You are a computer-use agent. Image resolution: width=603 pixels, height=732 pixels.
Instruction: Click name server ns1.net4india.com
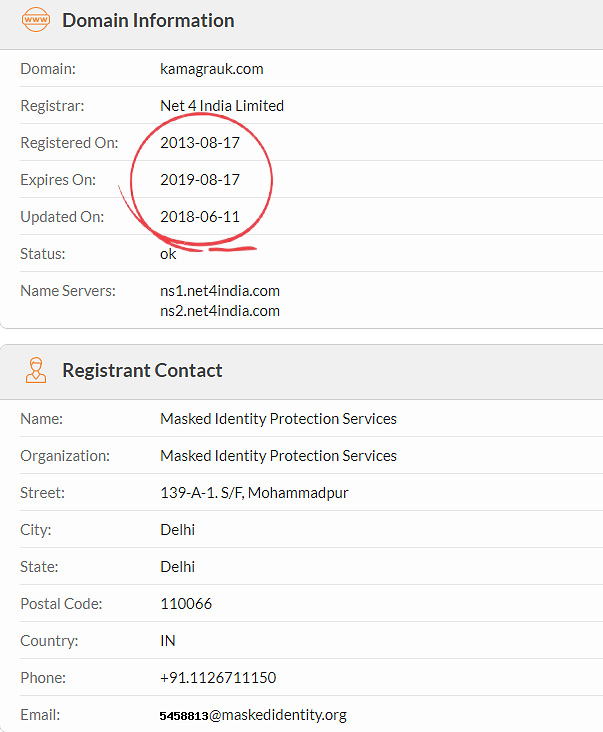coord(220,291)
